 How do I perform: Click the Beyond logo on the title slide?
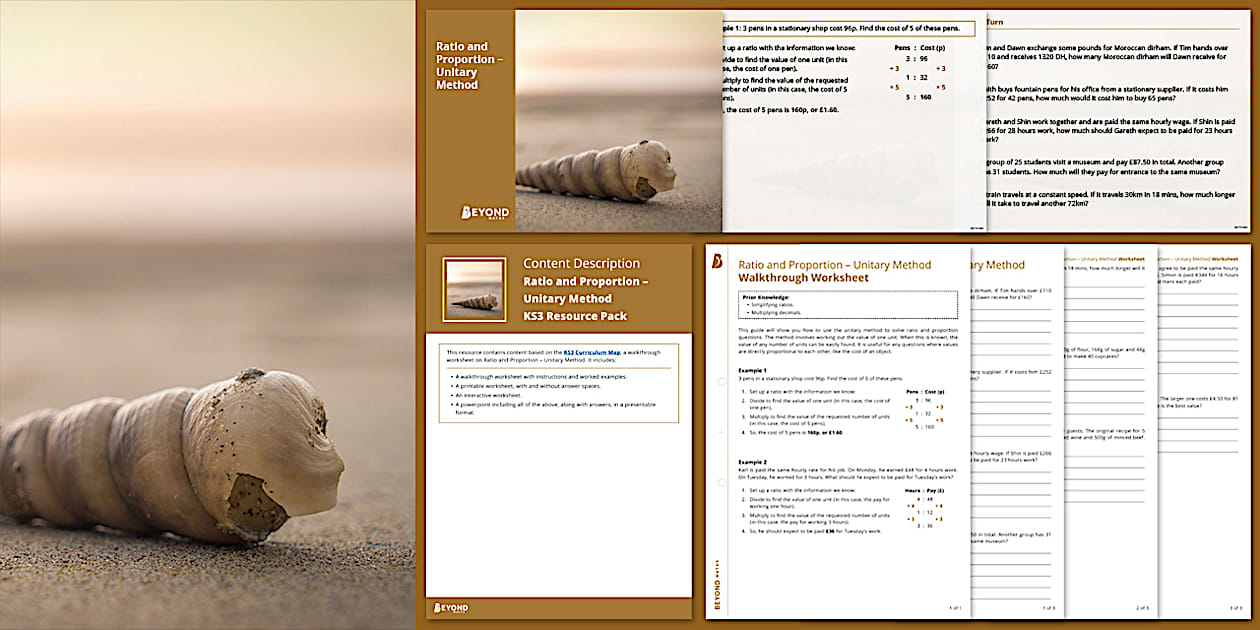[484, 213]
